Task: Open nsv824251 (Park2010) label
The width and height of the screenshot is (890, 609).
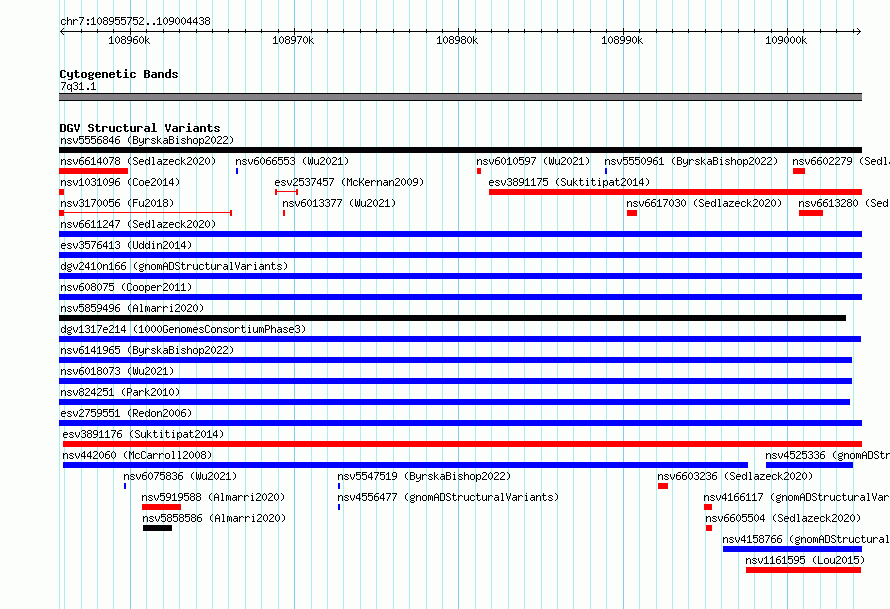Action: (120, 392)
